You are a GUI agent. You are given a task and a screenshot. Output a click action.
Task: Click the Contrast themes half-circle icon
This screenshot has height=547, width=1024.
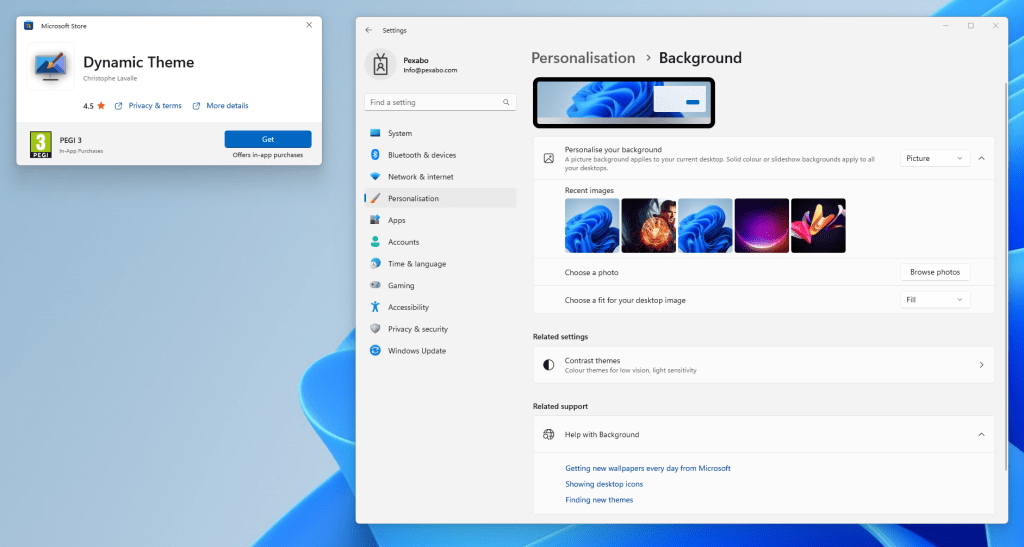coord(549,365)
